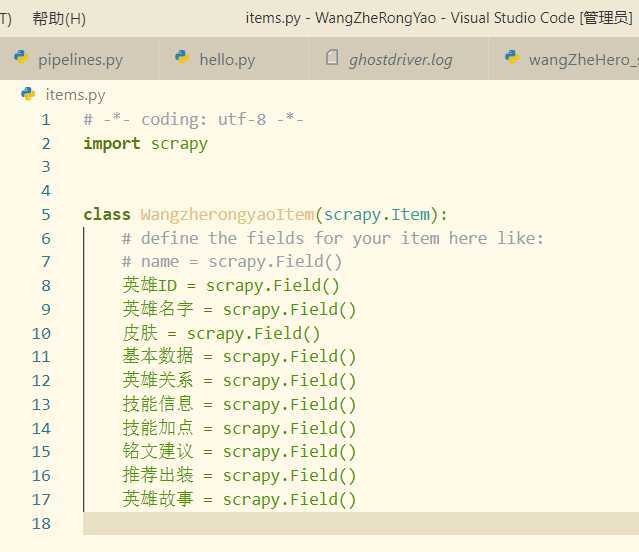This screenshot has height=552, width=639.
Task: Click Python icon on wangZheHero tab
Action: tap(512, 57)
